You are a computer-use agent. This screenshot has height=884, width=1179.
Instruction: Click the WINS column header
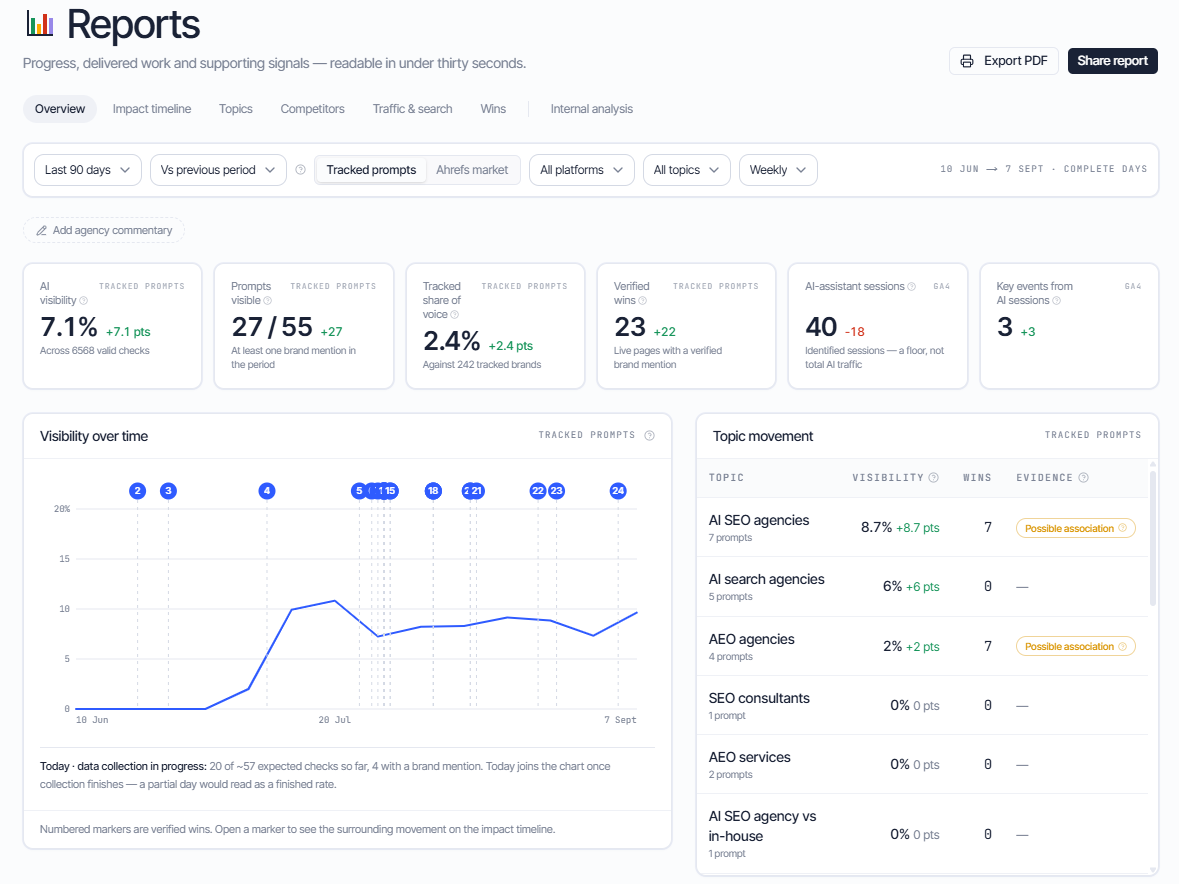tap(977, 477)
